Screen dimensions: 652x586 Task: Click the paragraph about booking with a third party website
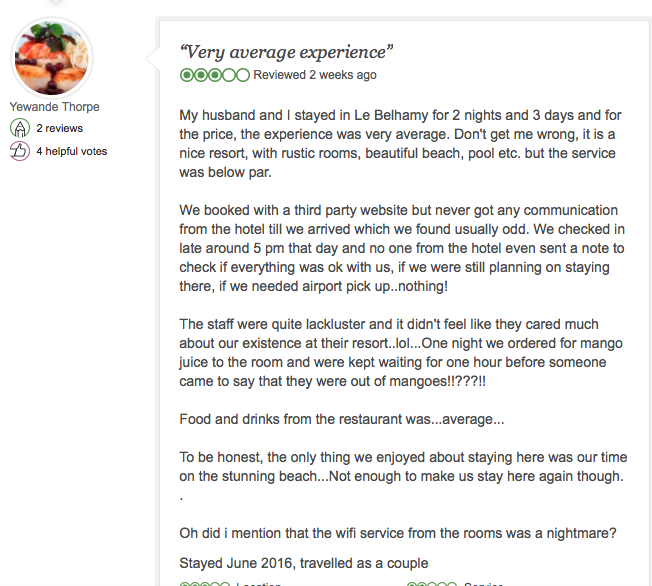tap(397, 249)
